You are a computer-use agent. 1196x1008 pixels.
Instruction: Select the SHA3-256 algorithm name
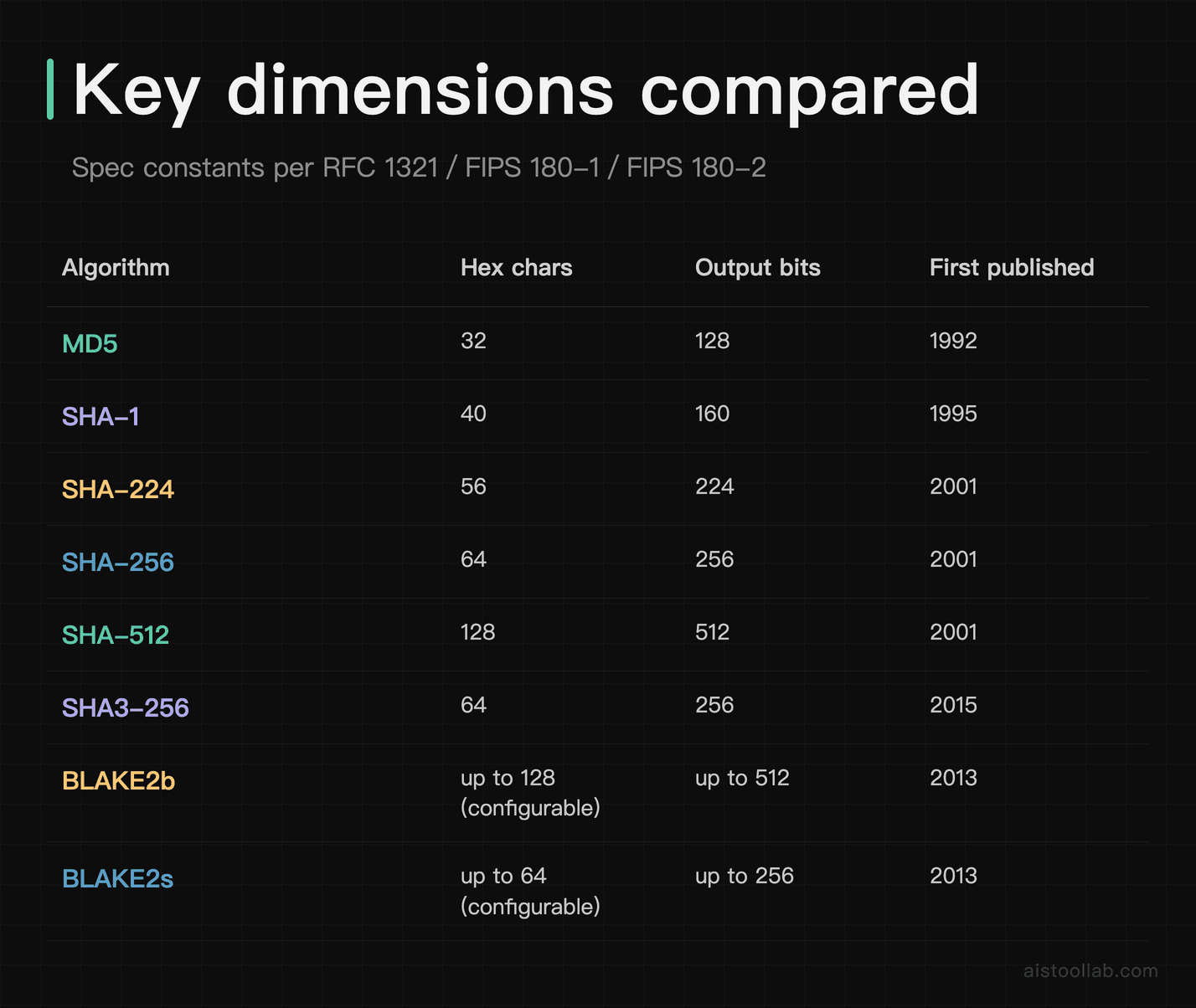[x=126, y=708]
